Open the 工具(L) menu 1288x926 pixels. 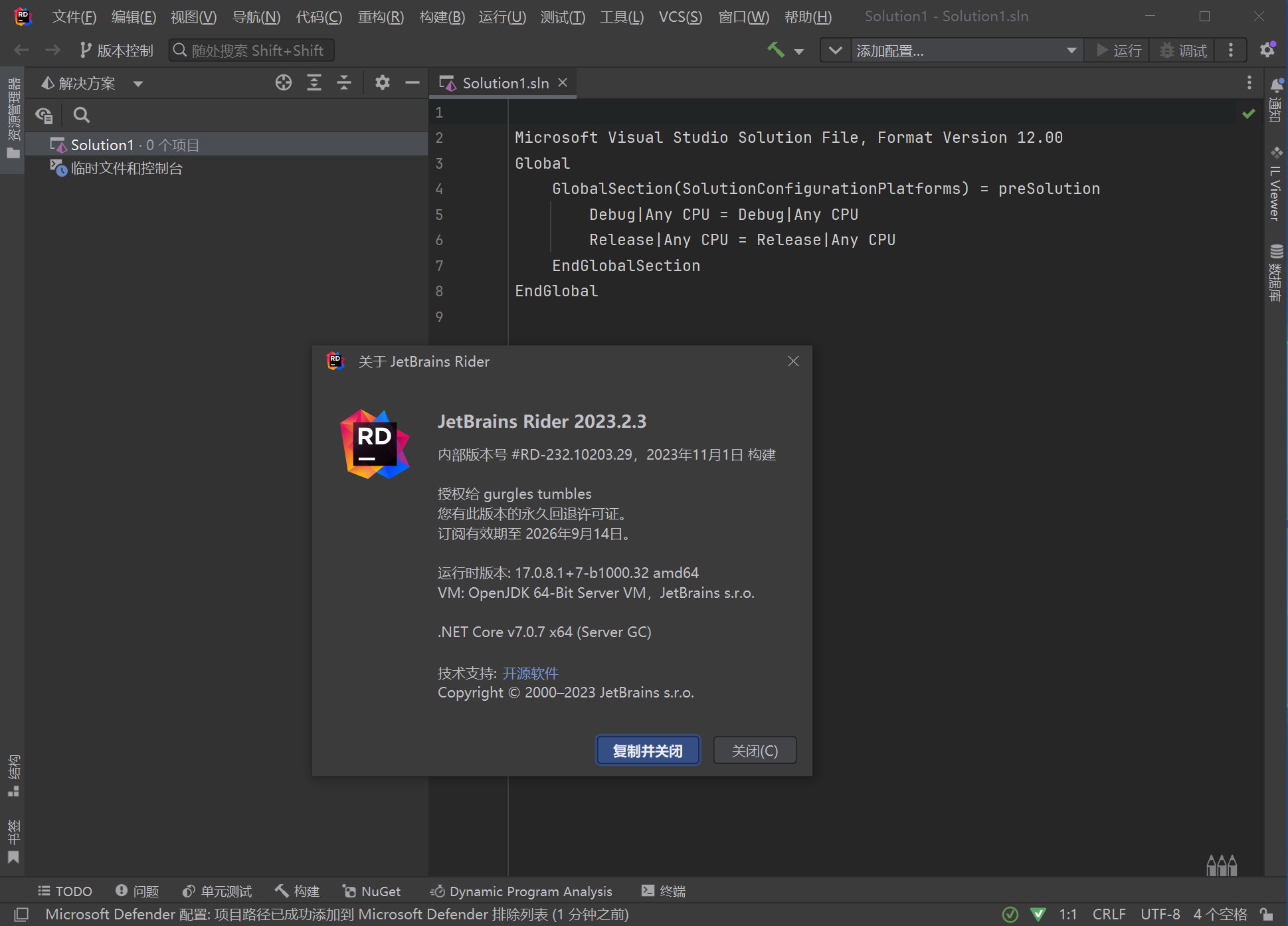(622, 17)
